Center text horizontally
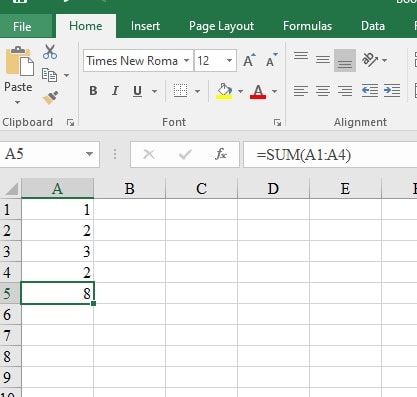This screenshot has height=397, width=417. tap(323, 91)
